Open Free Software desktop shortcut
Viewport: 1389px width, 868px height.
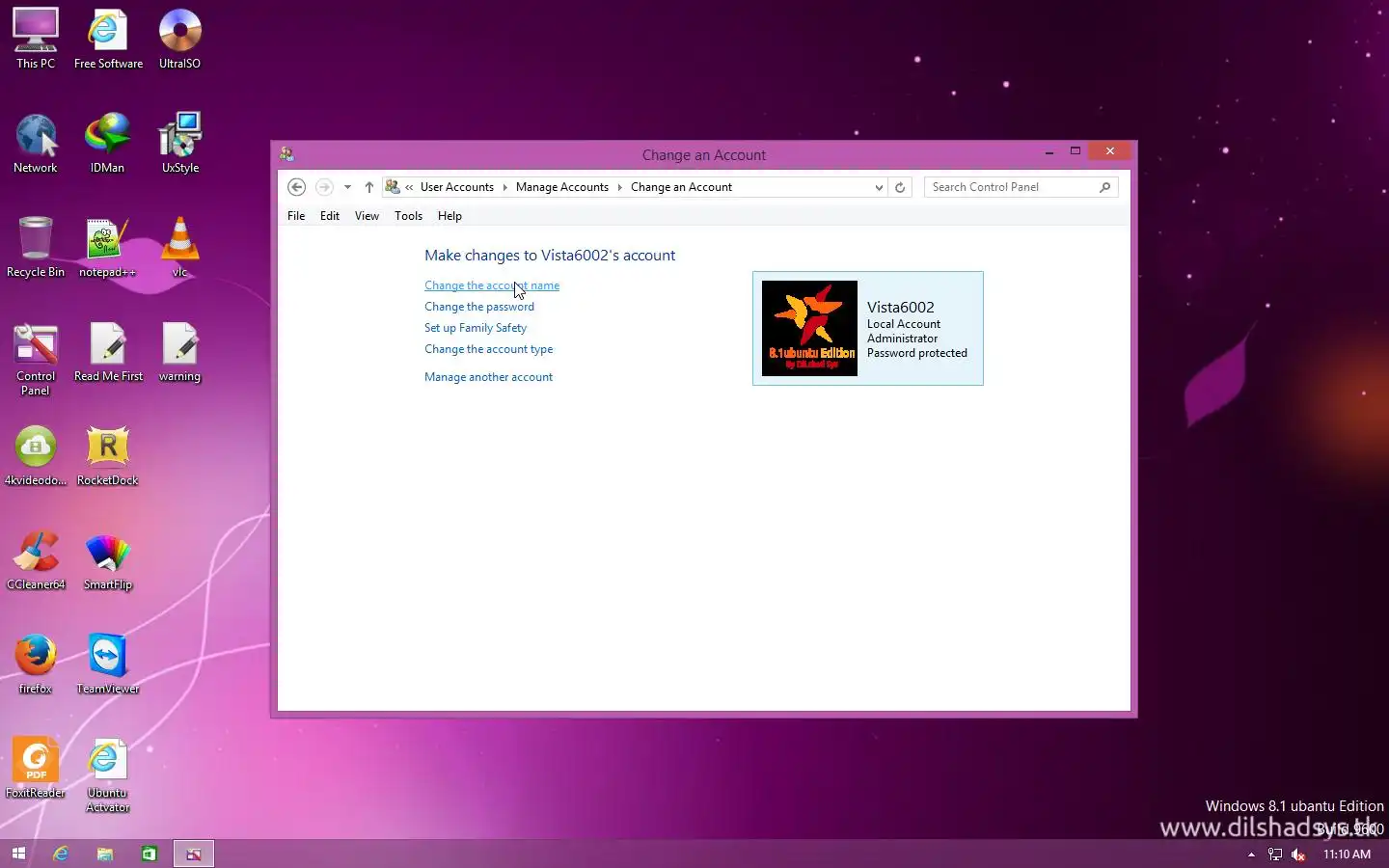108,40
